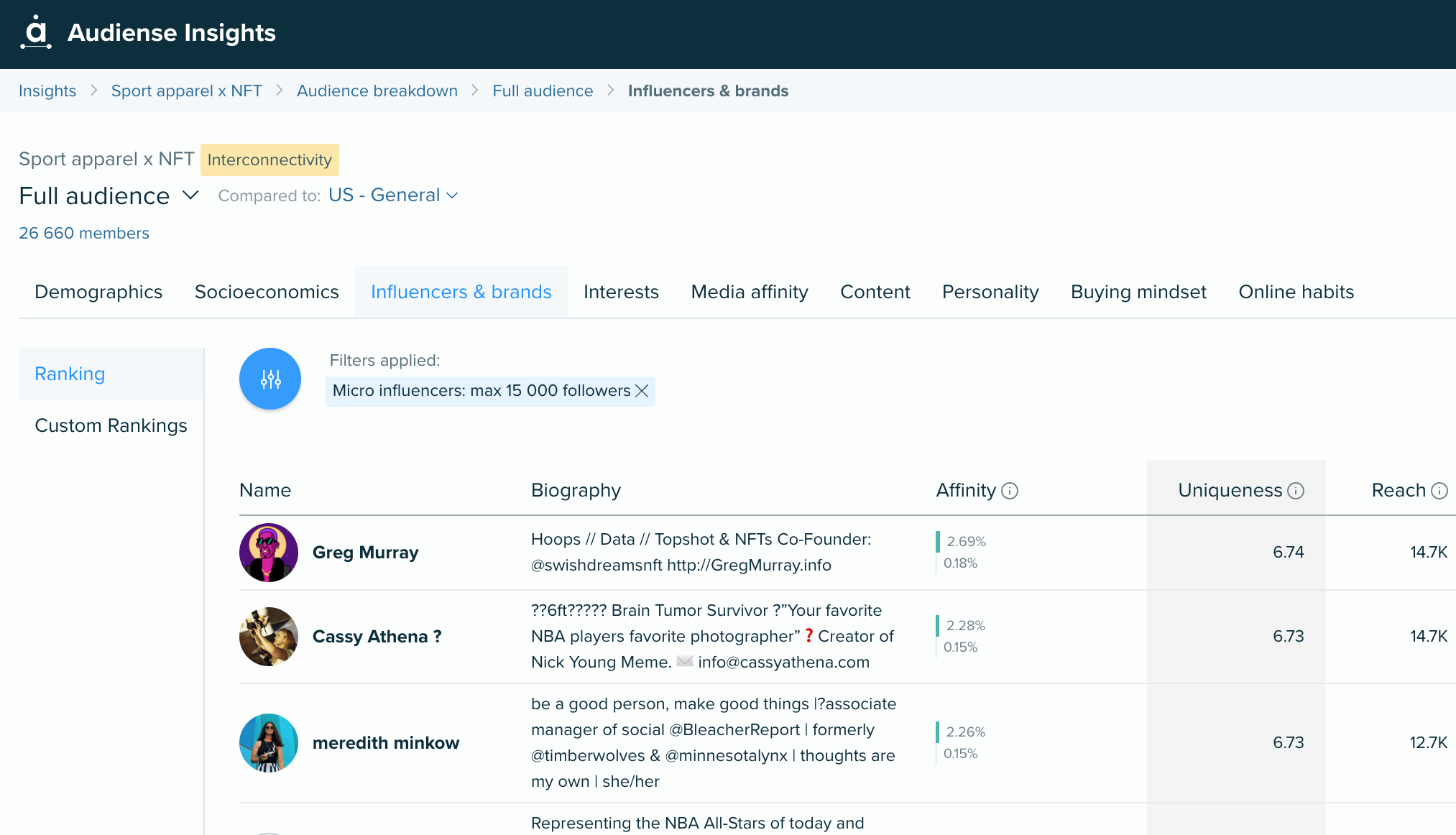Select Ranking in the sidebar
This screenshot has height=835, width=1456.
111,374
